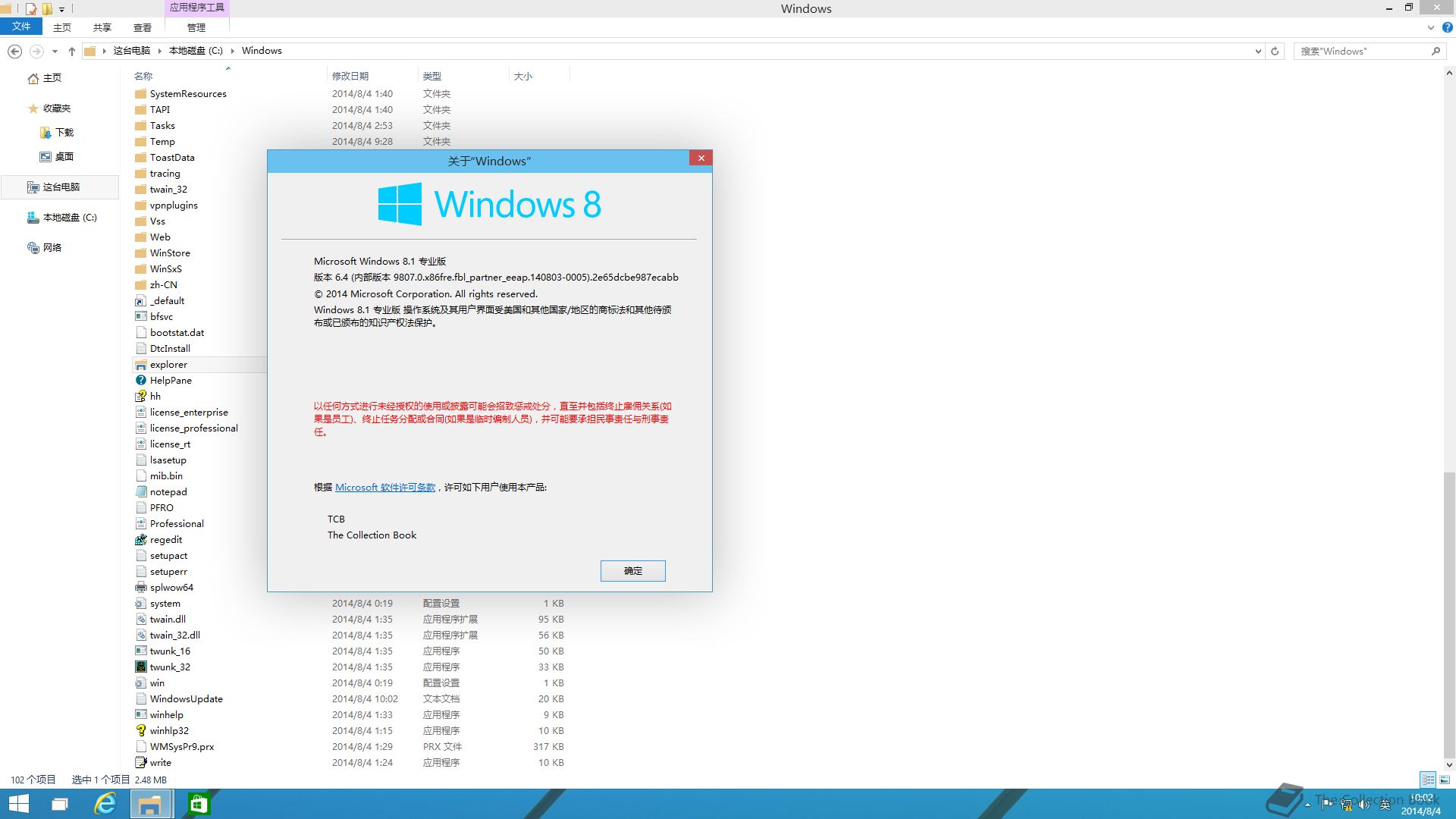Select the HelpPane file icon

[x=140, y=381]
